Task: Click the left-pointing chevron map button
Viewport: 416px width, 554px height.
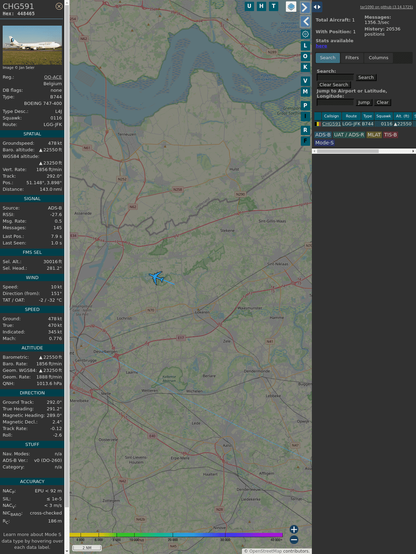Action: [x=305, y=21]
